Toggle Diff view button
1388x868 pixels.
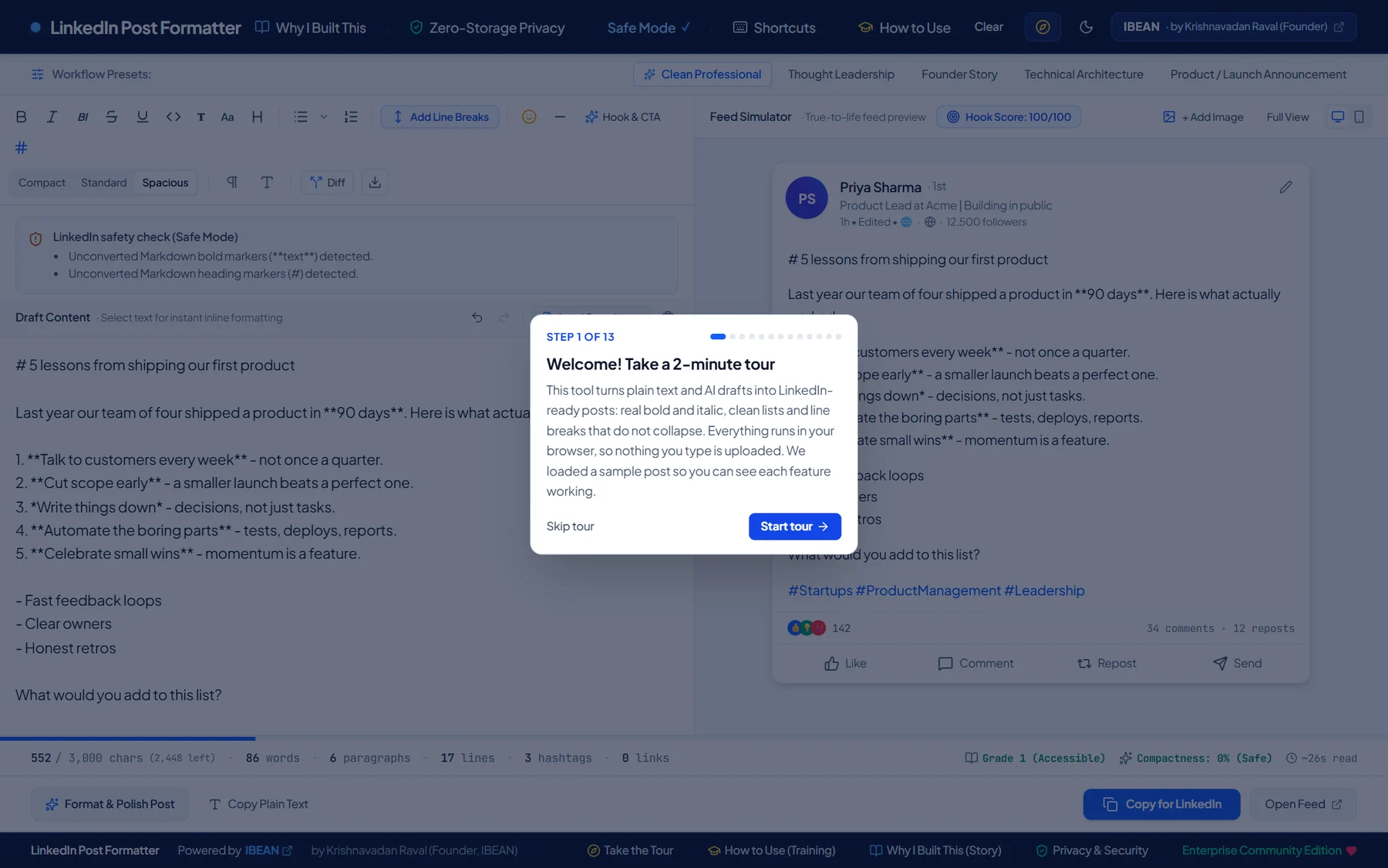pos(328,183)
